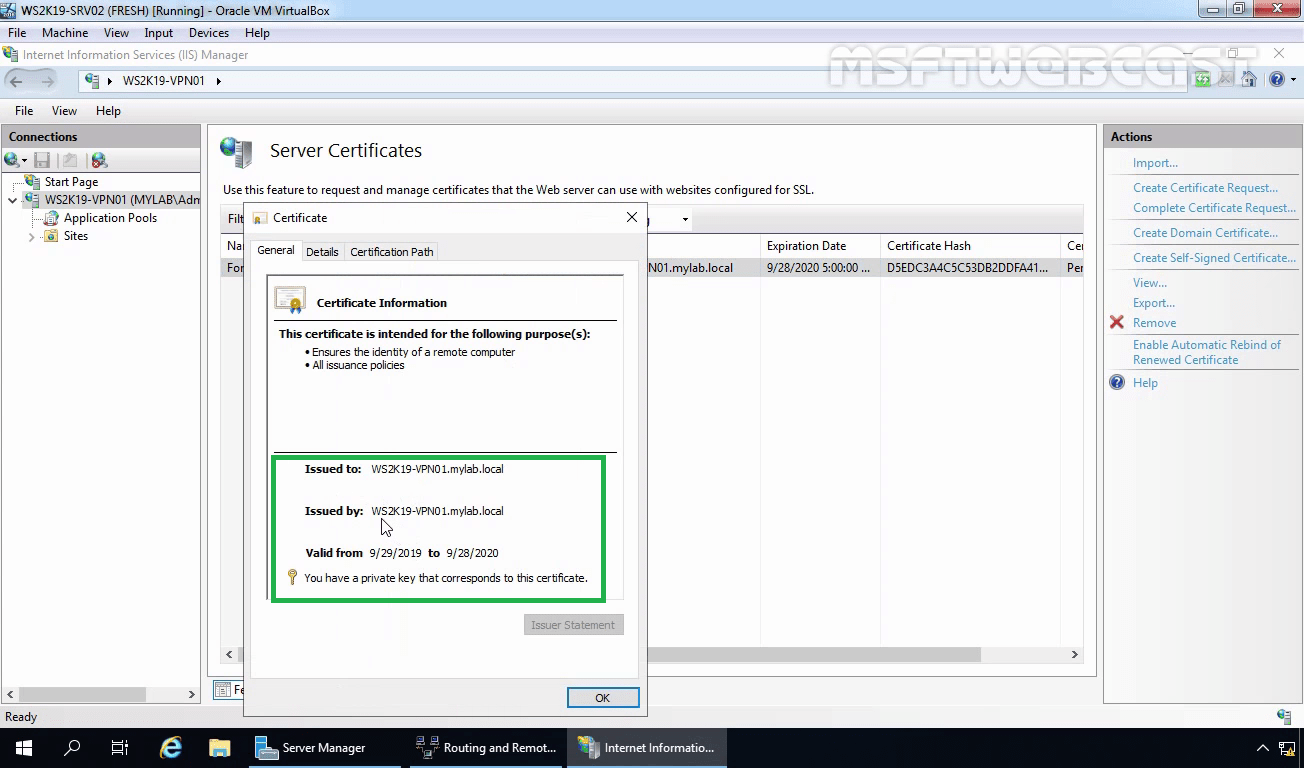Viewport: 1304px width, 768px height.
Task: Click the 9/28/2020 5:00:00 expiration cell
Action: (x=818, y=268)
